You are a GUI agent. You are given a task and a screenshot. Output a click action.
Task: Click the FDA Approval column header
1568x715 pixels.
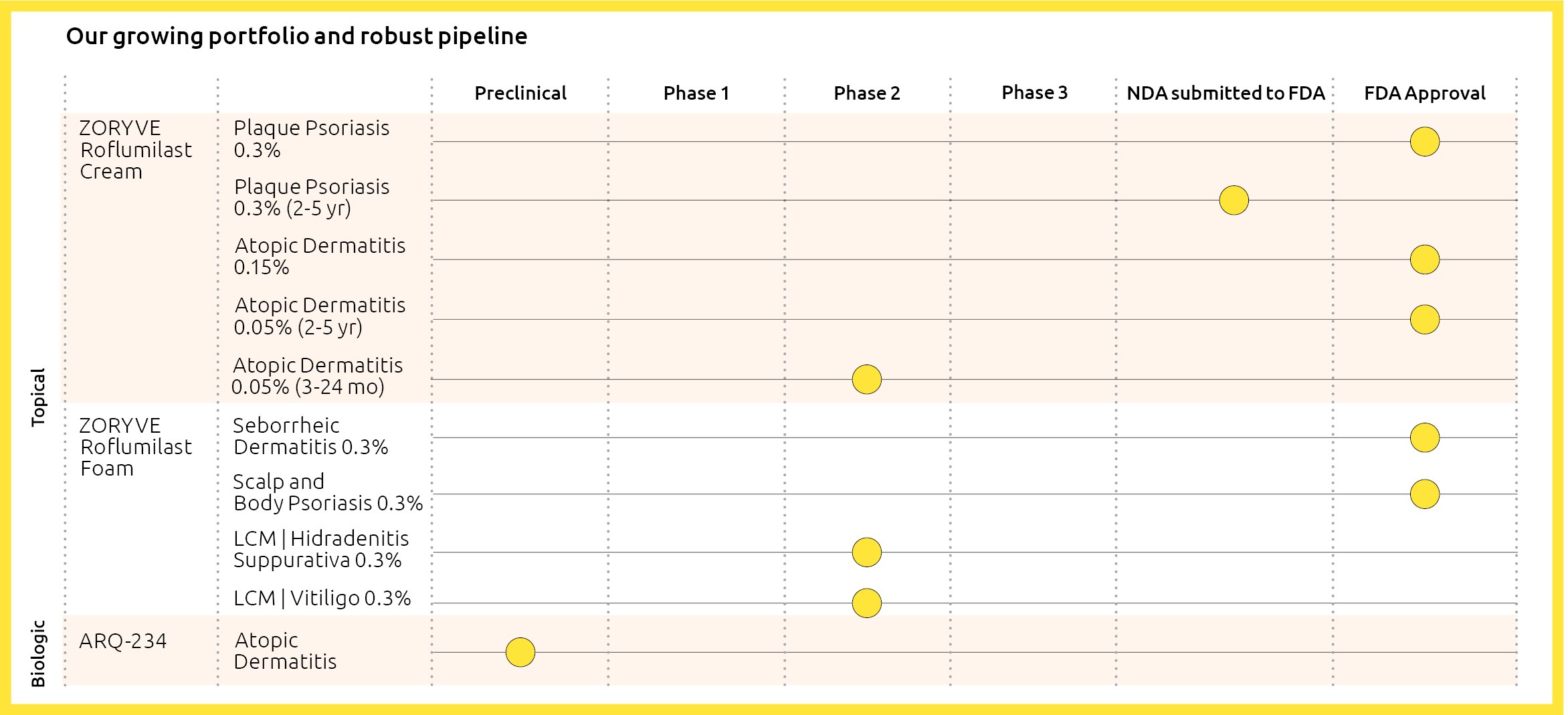pyautogui.click(x=1424, y=93)
